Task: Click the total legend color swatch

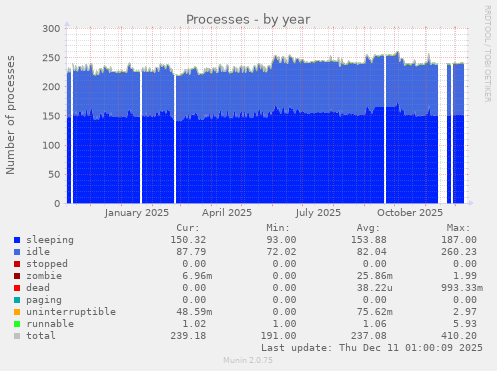Action: (x=17, y=336)
